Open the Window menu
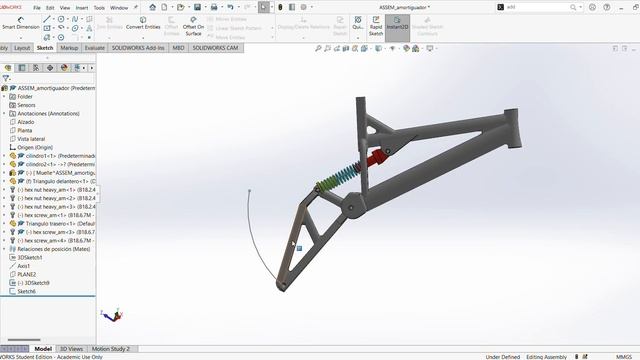Viewport: 640px width, 360px height. click(119, 8)
